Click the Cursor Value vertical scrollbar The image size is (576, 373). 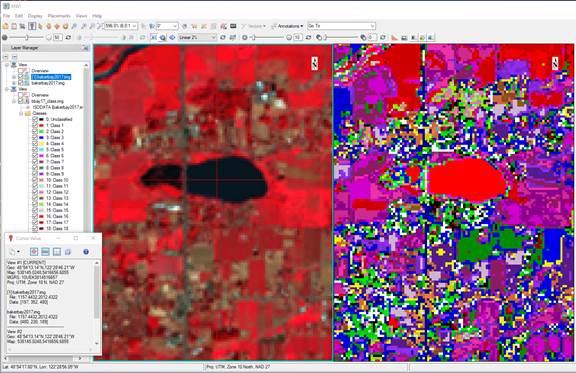[97, 303]
